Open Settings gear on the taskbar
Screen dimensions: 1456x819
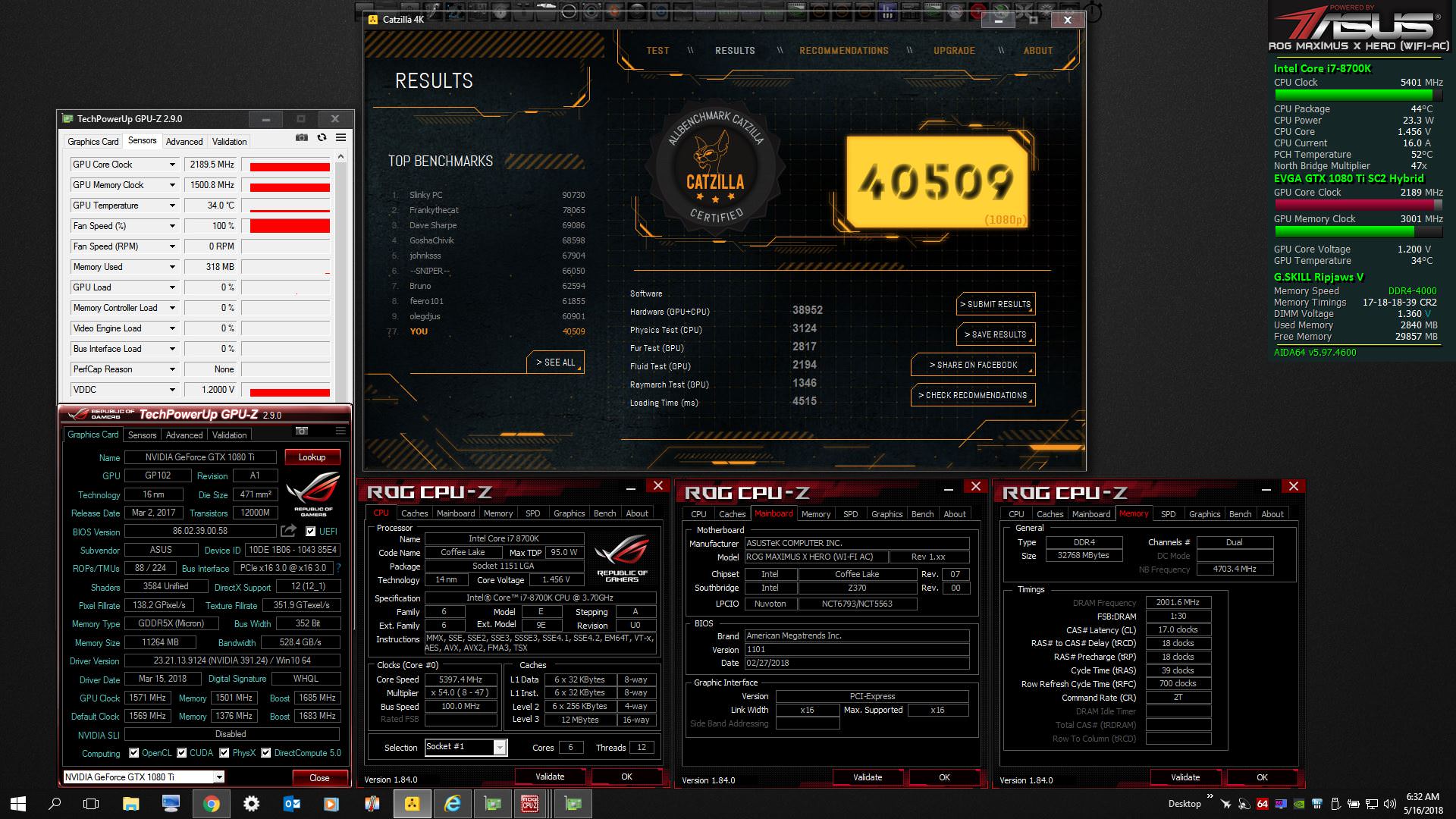click(251, 804)
